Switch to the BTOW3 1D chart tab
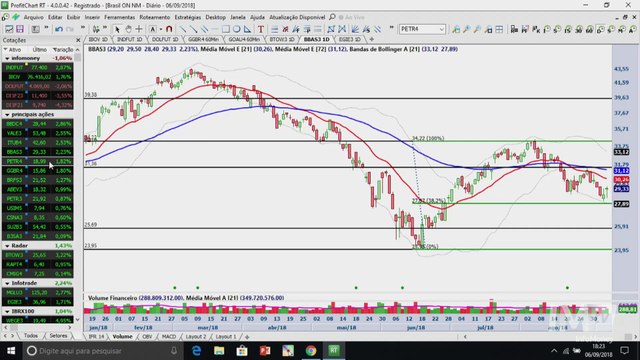Image resolution: width=640 pixels, height=360 pixels. (282, 40)
